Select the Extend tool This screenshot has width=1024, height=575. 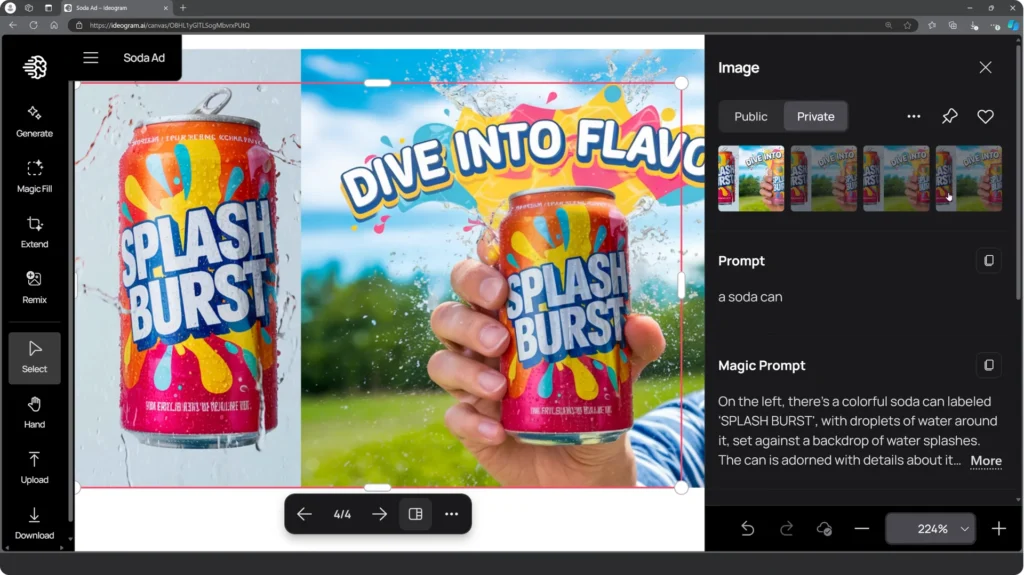tap(34, 232)
